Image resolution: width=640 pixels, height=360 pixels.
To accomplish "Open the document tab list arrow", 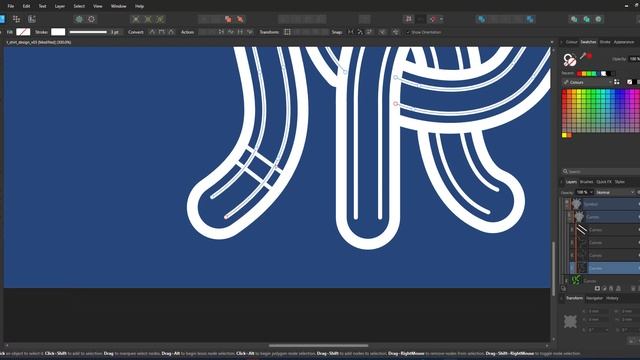I will 552,42.
